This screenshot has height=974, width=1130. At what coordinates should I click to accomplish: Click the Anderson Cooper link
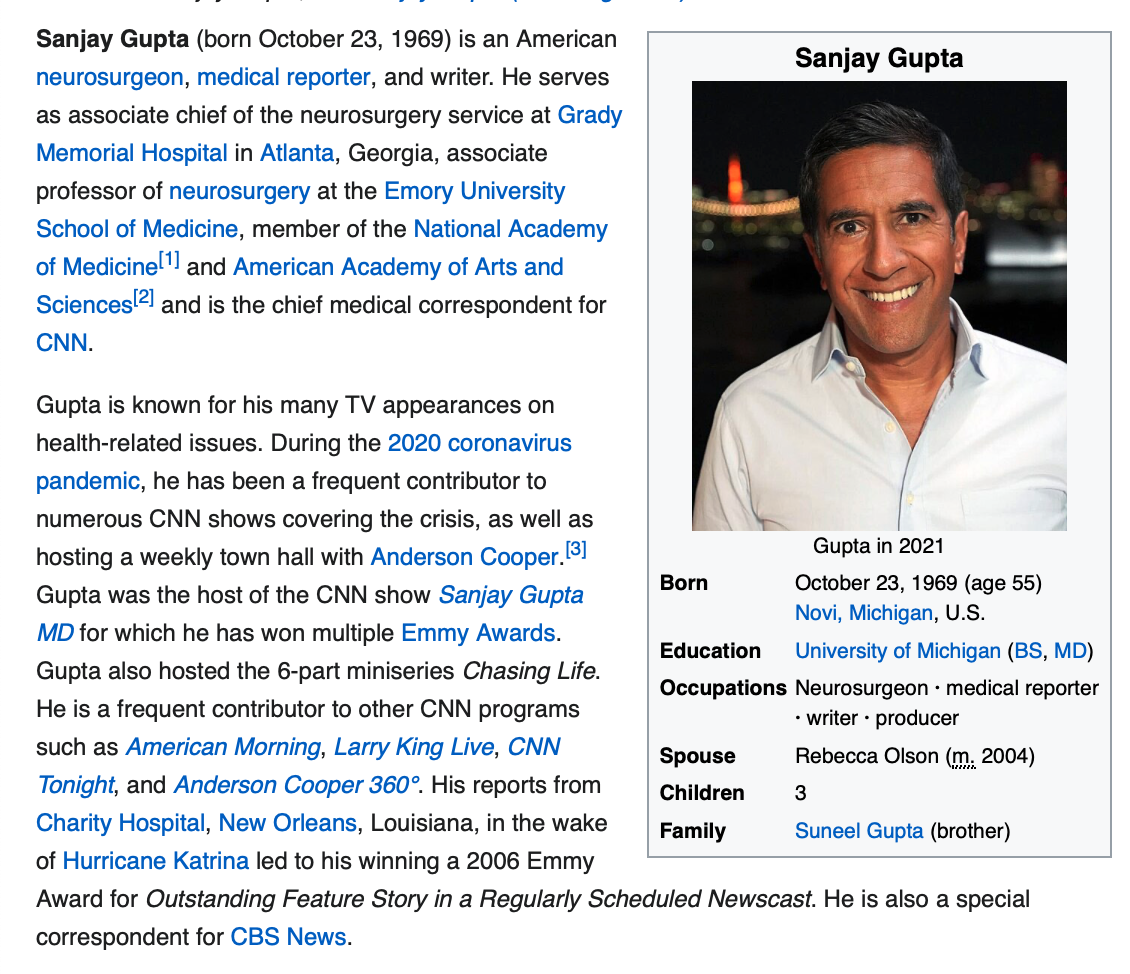pos(465,557)
